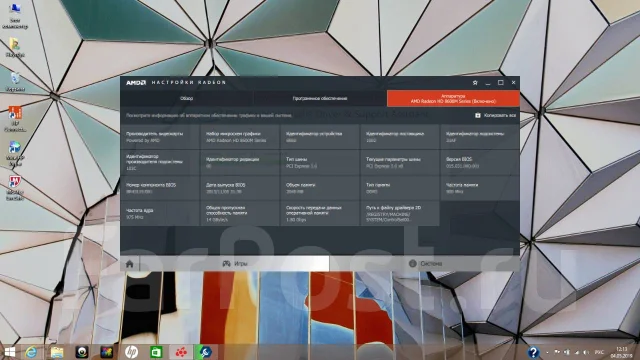Click the star favorites icon in title bar

click(x=475, y=82)
